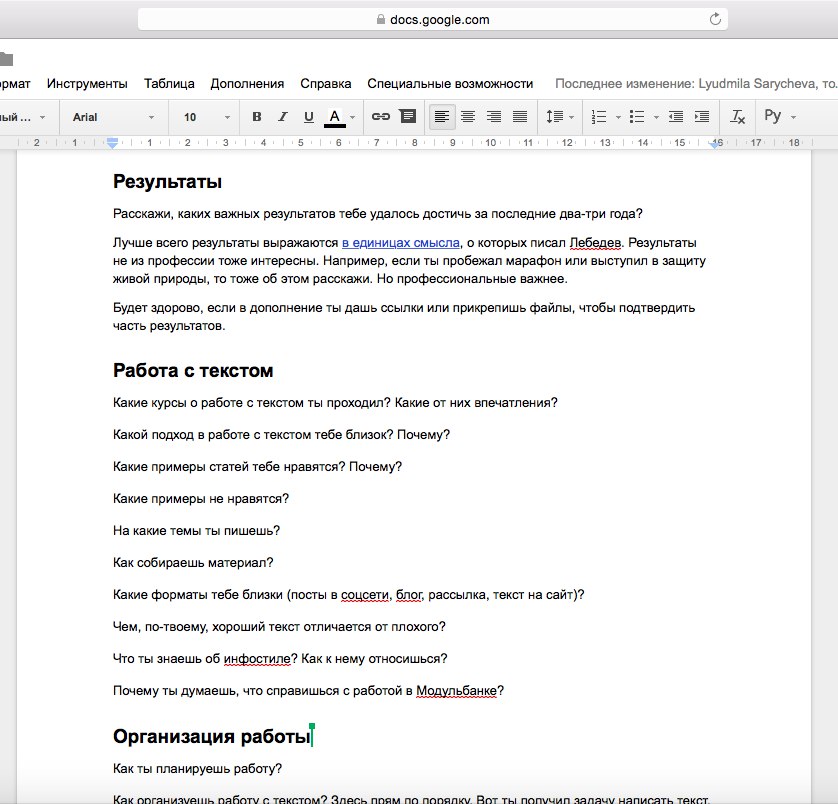Viewport: 838px width, 804px height.
Task: Expand the input tools dropdown arrow
Action: click(793, 117)
